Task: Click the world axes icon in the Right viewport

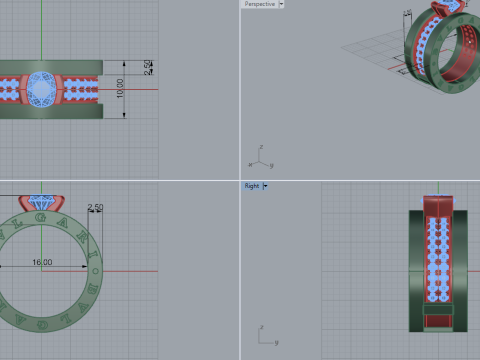Action: [268, 335]
